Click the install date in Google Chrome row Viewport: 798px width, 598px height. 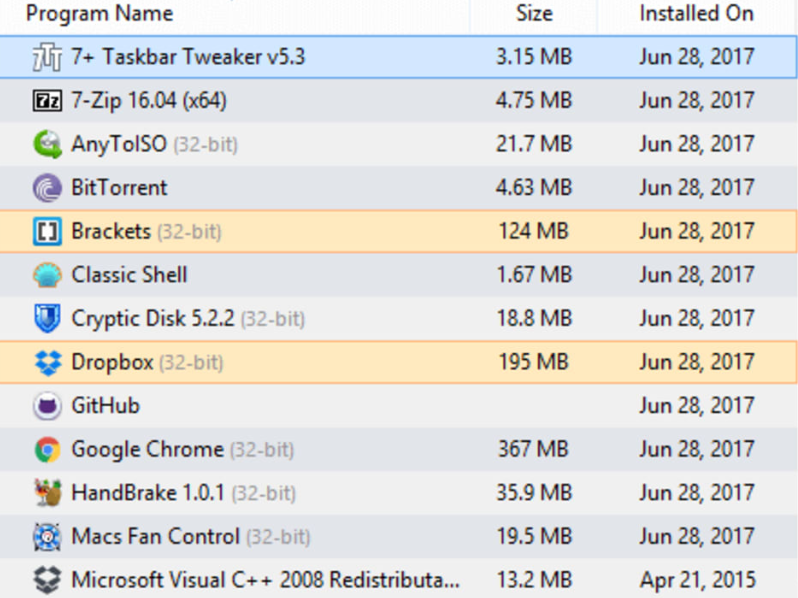pyautogui.click(x=696, y=450)
